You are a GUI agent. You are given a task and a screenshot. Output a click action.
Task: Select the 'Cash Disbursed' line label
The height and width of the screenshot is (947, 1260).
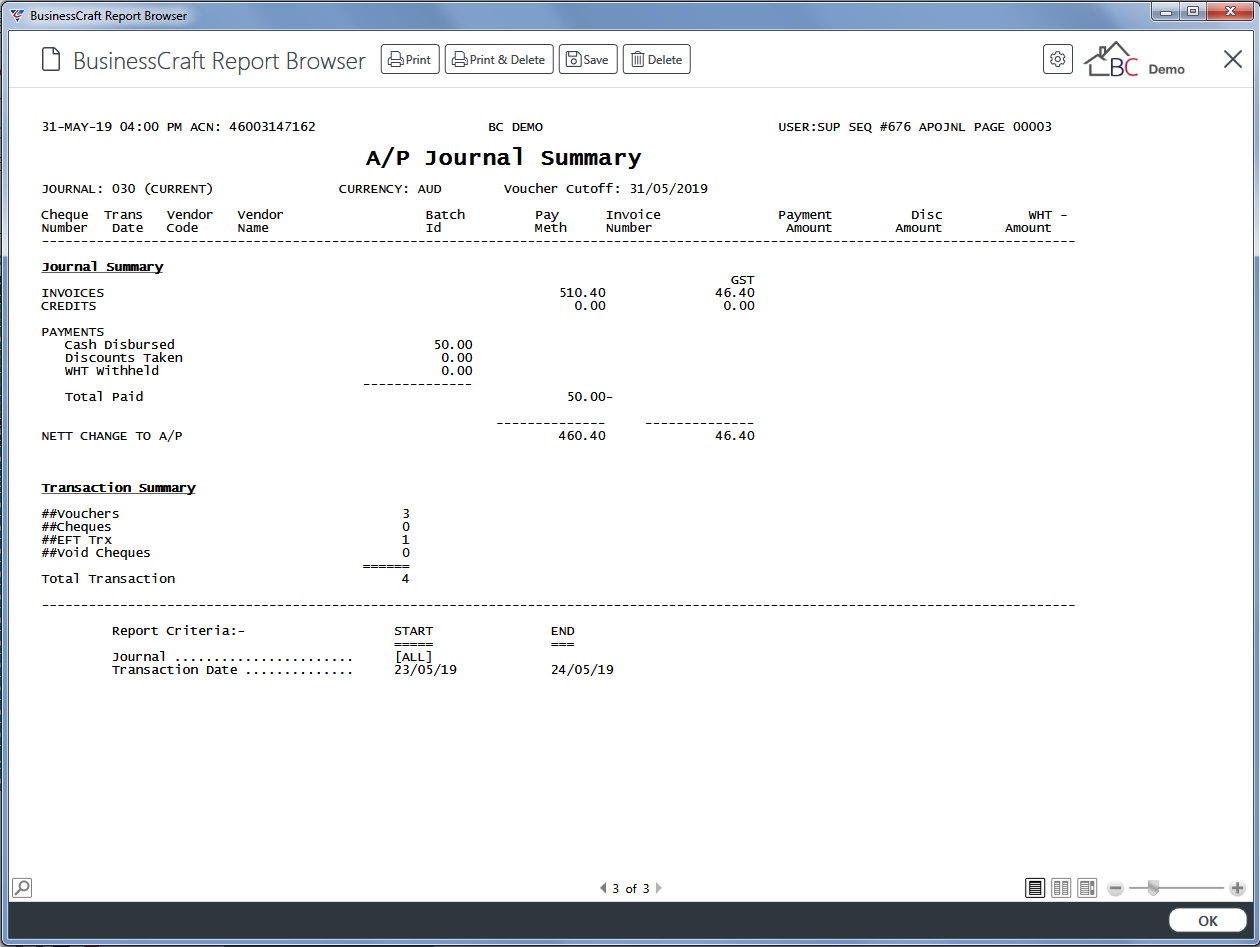click(x=119, y=345)
